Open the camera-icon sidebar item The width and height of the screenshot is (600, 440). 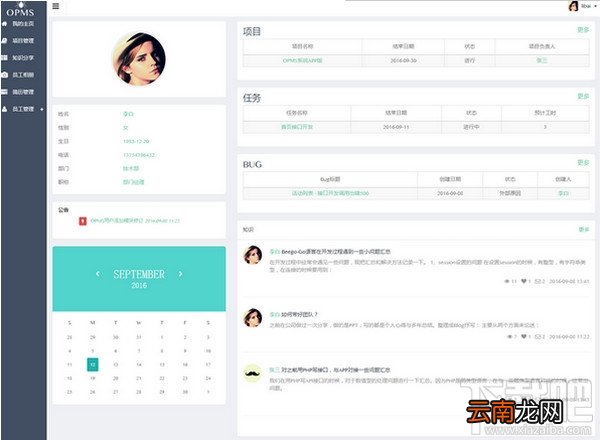[x=23, y=75]
